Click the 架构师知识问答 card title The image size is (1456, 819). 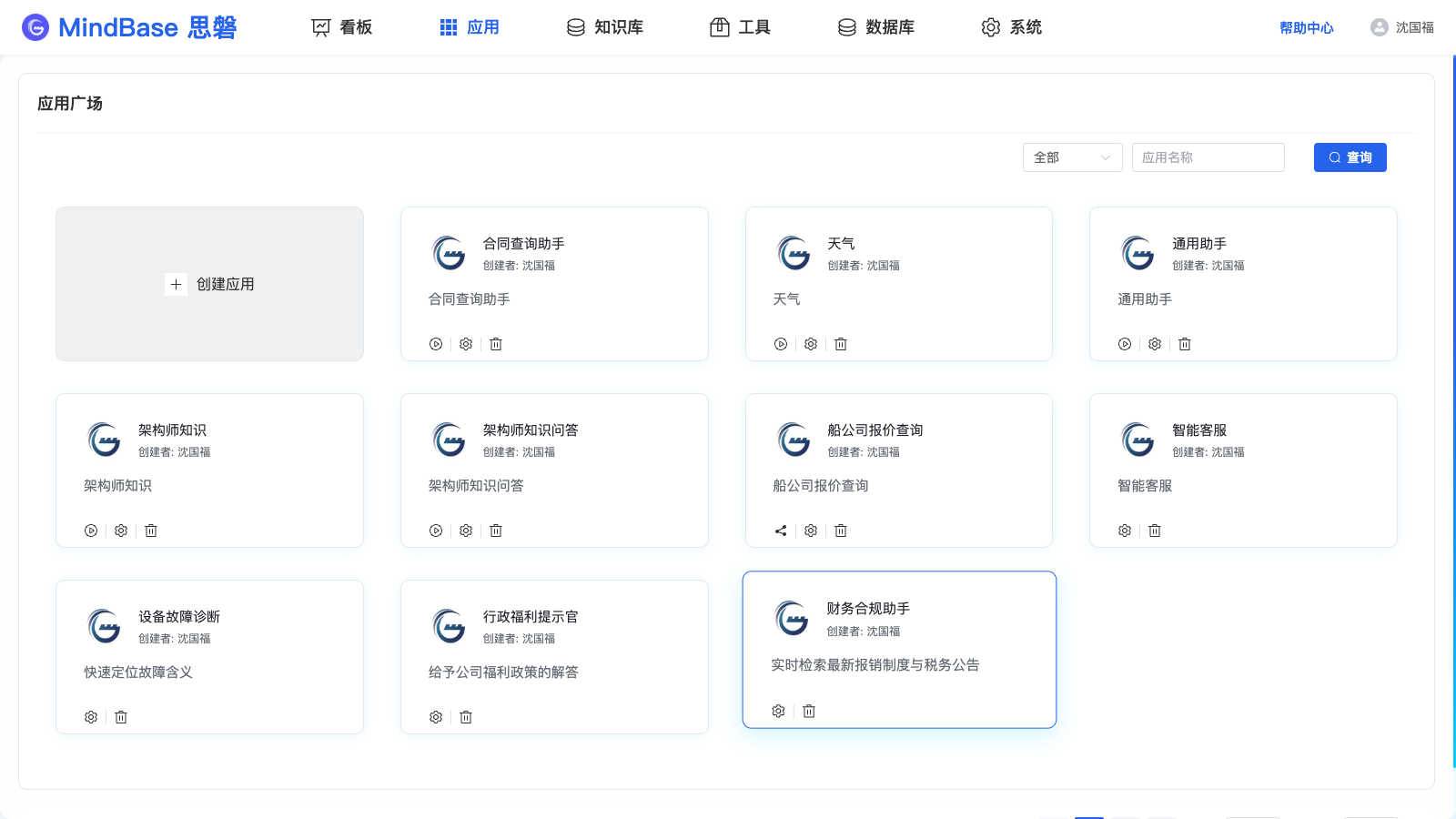pos(531,430)
